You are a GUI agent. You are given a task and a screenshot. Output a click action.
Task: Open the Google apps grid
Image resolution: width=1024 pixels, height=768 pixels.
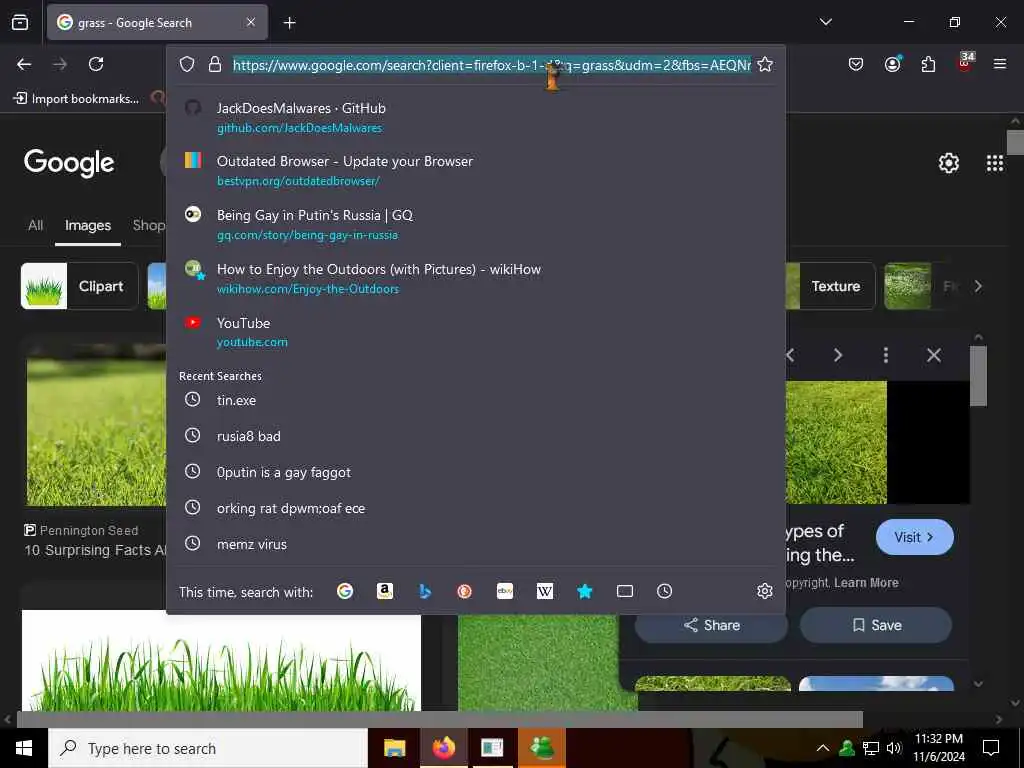[995, 163]
